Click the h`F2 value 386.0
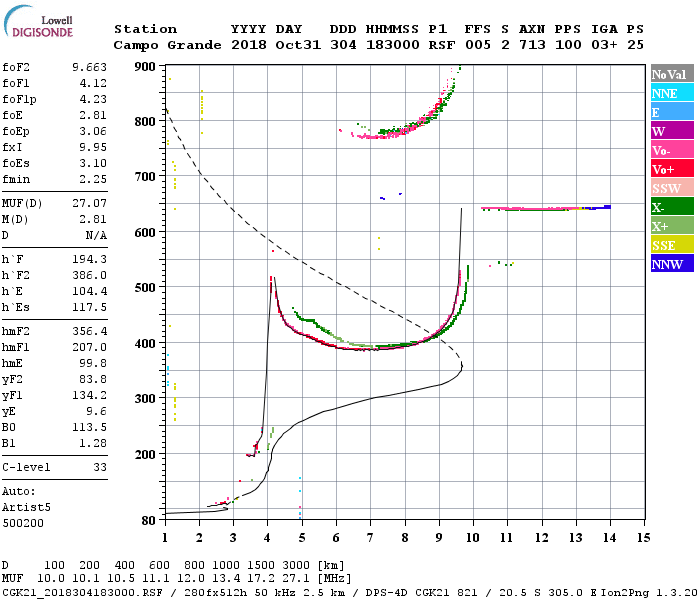The width and height of the screenshot is (700, 600). point(89,275)
